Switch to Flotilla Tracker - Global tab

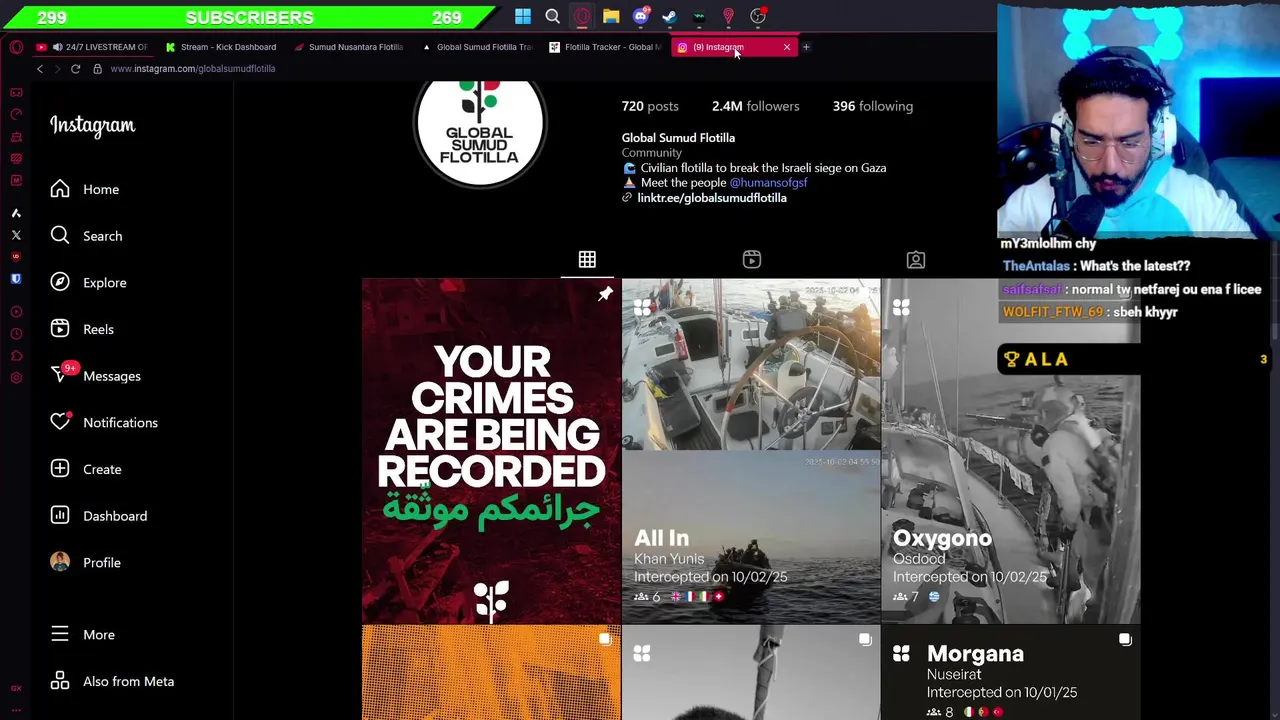point(605,47)
